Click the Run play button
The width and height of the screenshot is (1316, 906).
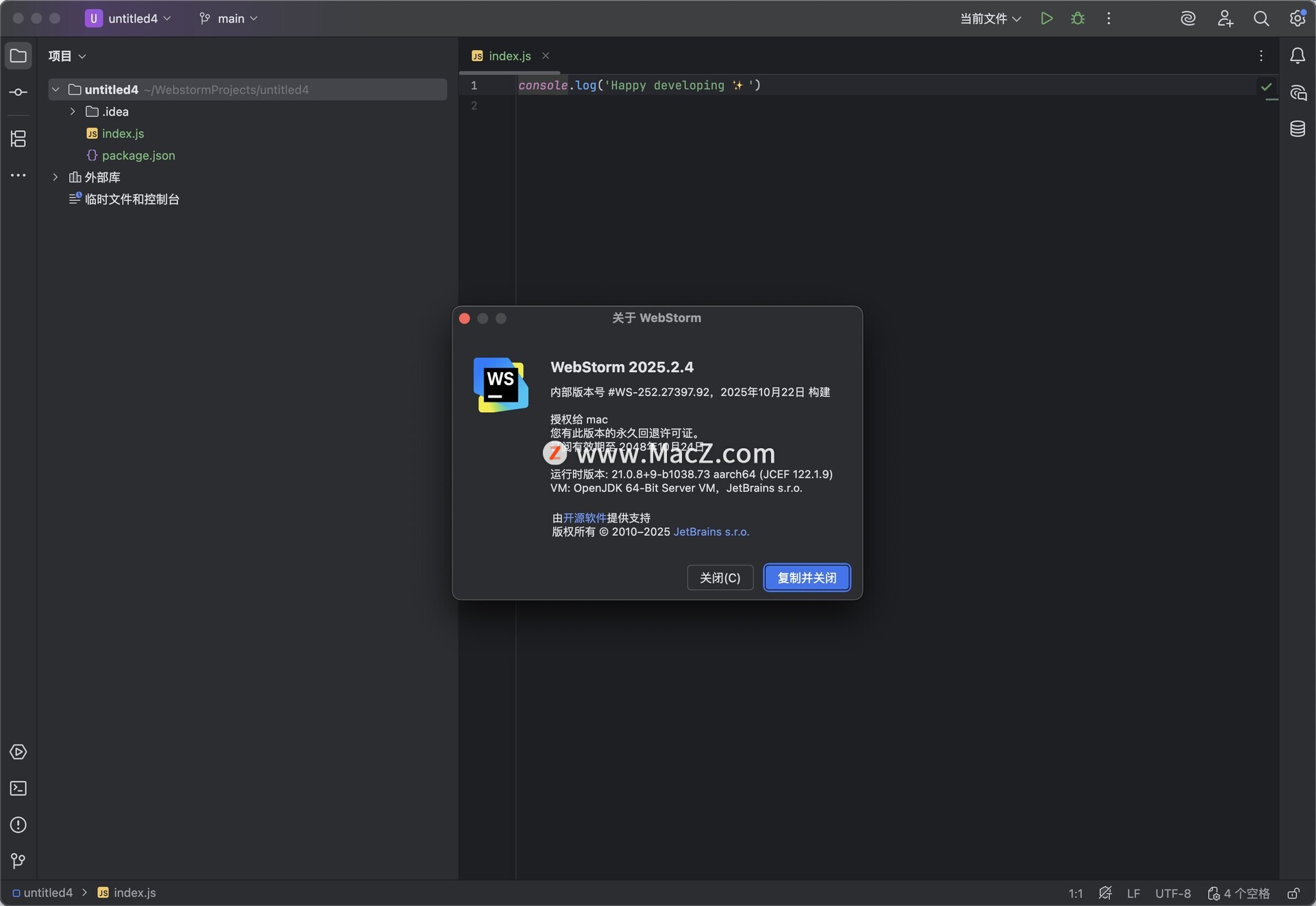pos(1046,19)
